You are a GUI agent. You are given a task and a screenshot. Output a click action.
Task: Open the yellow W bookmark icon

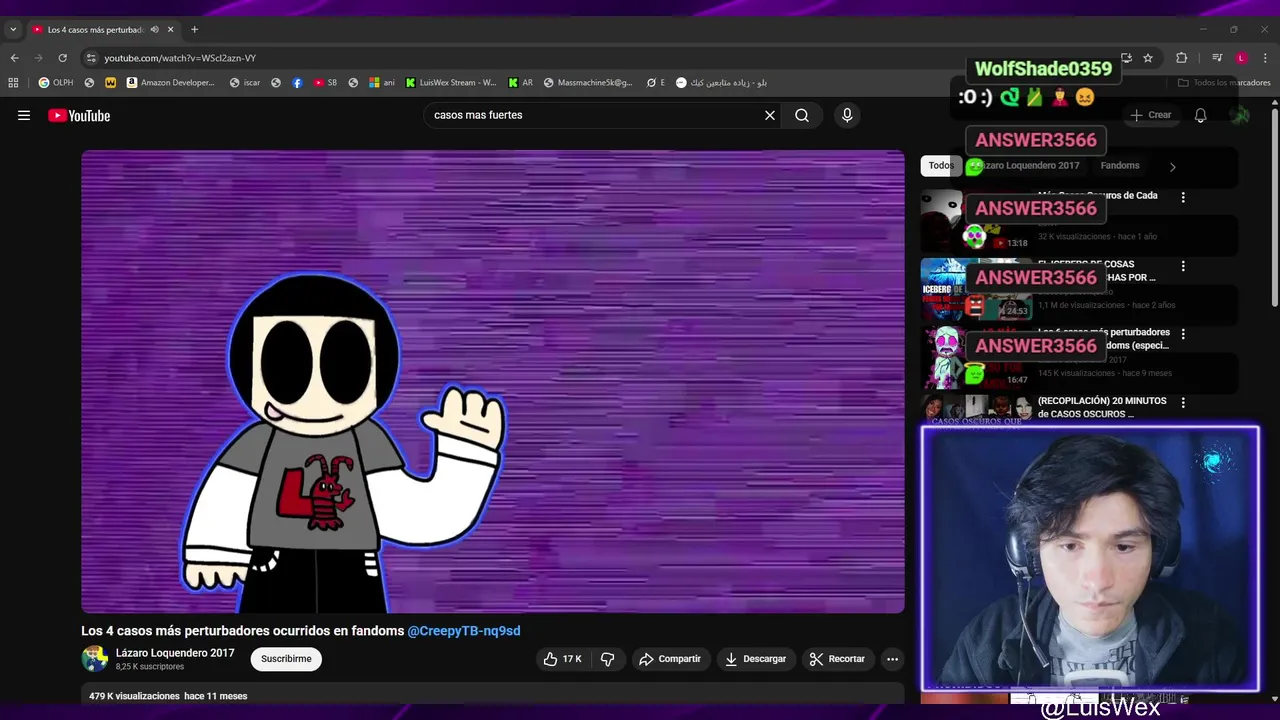tap(110, 83)
